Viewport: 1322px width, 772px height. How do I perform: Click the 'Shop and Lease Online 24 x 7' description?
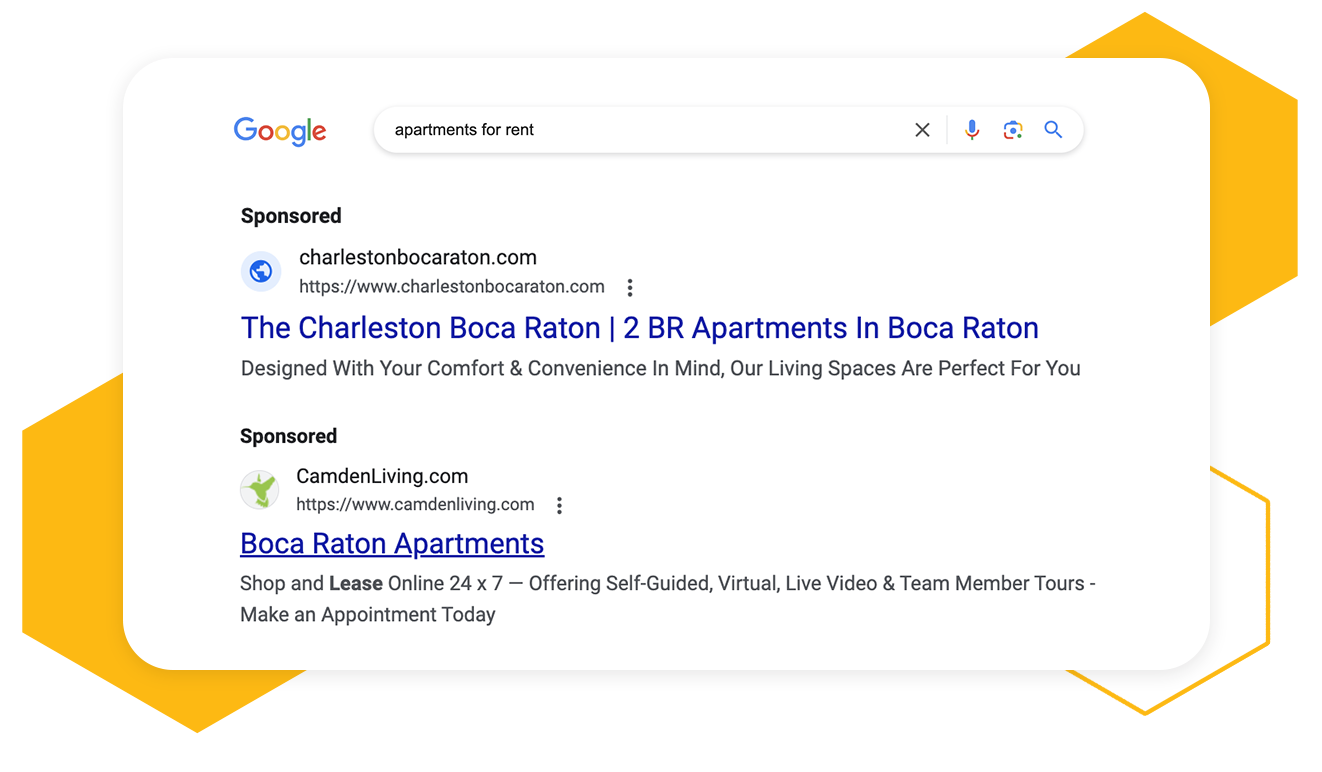pos(668,599)
